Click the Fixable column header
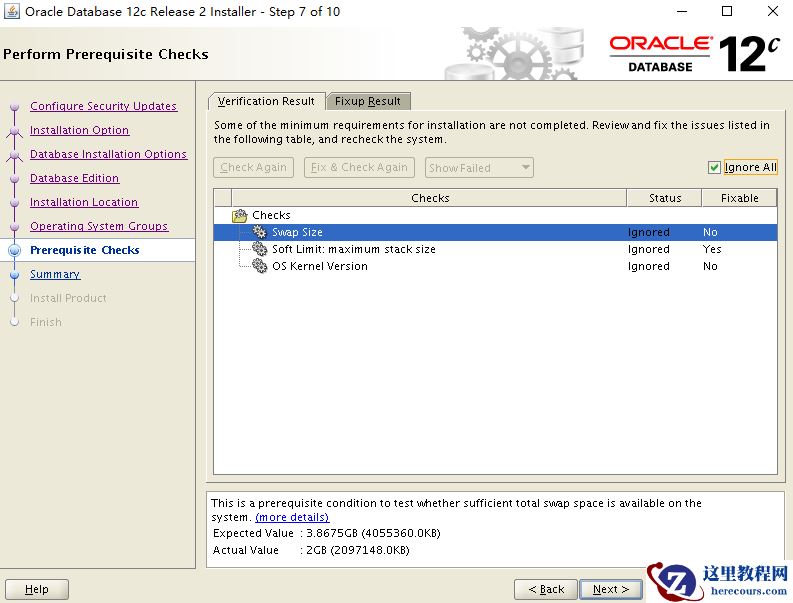Viewport: 793px width, 603px height. coord(739,198)
